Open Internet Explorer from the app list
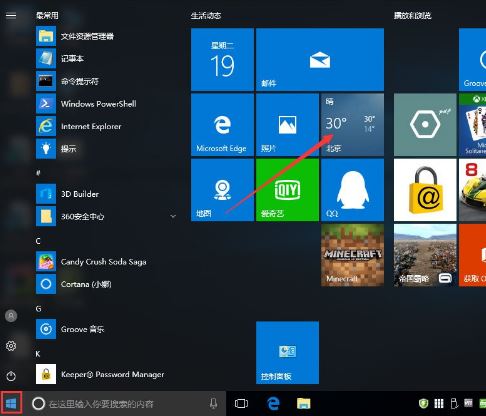The width and height of the screenshot is (486, 416). coord(107,126)
